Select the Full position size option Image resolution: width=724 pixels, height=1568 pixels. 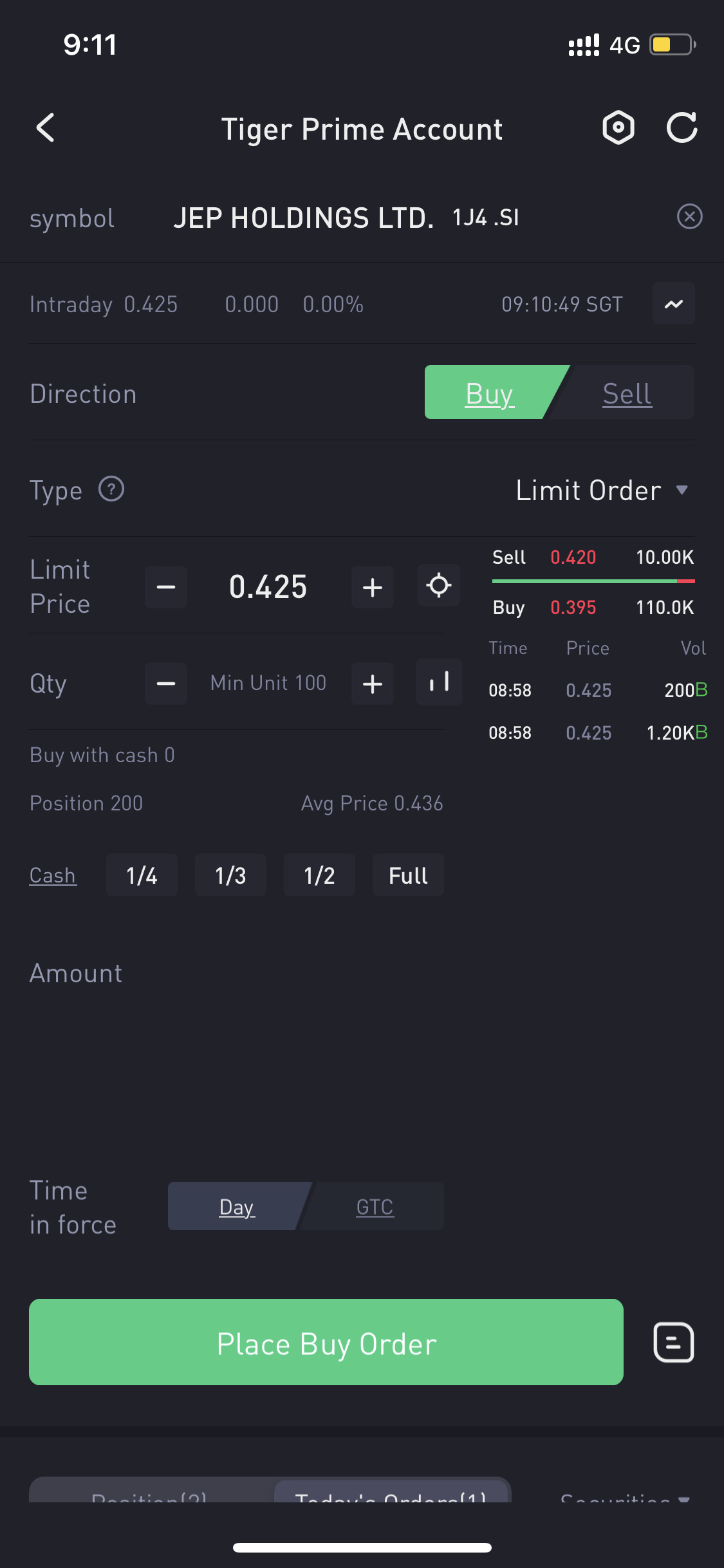tap(408, 875)
